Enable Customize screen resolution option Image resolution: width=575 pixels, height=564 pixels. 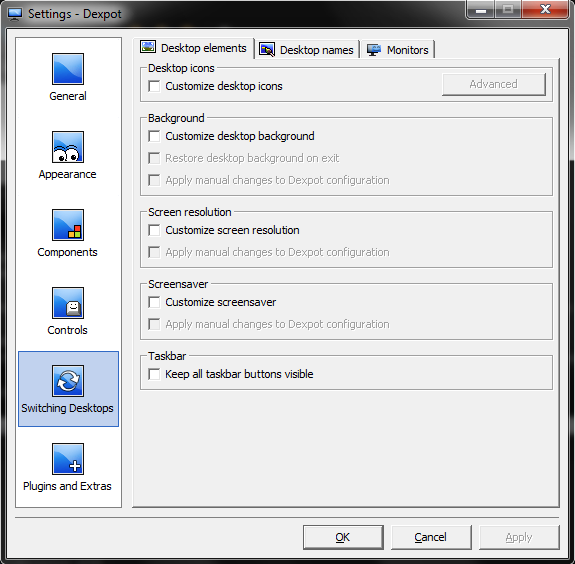[154, 230]
